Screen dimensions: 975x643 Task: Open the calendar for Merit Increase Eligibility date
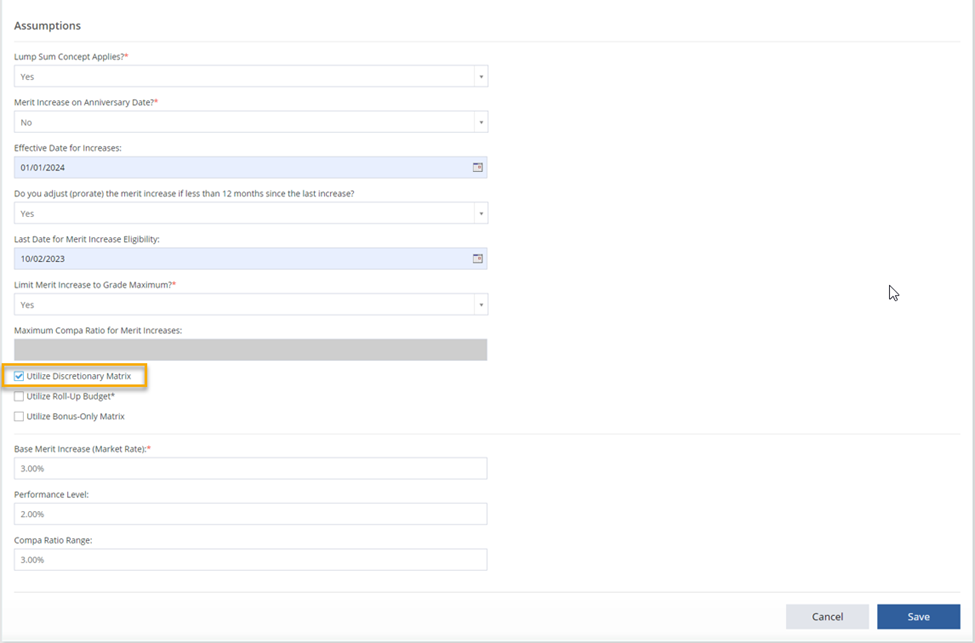coord(477,258)
